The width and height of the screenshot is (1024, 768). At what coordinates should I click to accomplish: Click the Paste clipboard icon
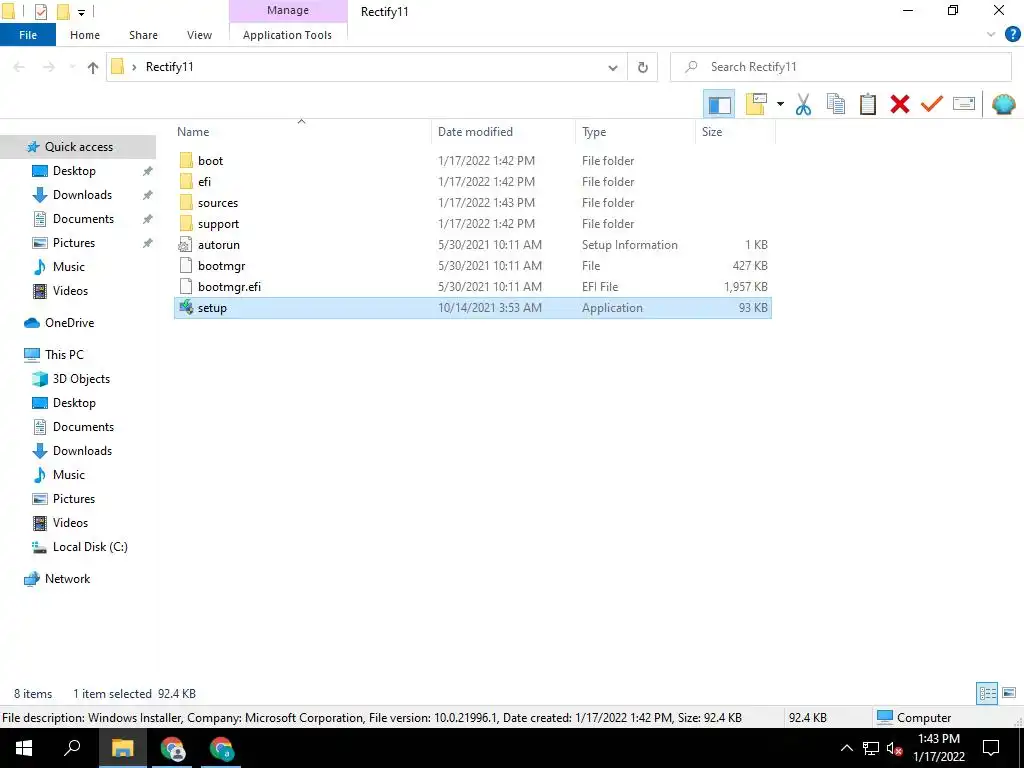point(867,104)
